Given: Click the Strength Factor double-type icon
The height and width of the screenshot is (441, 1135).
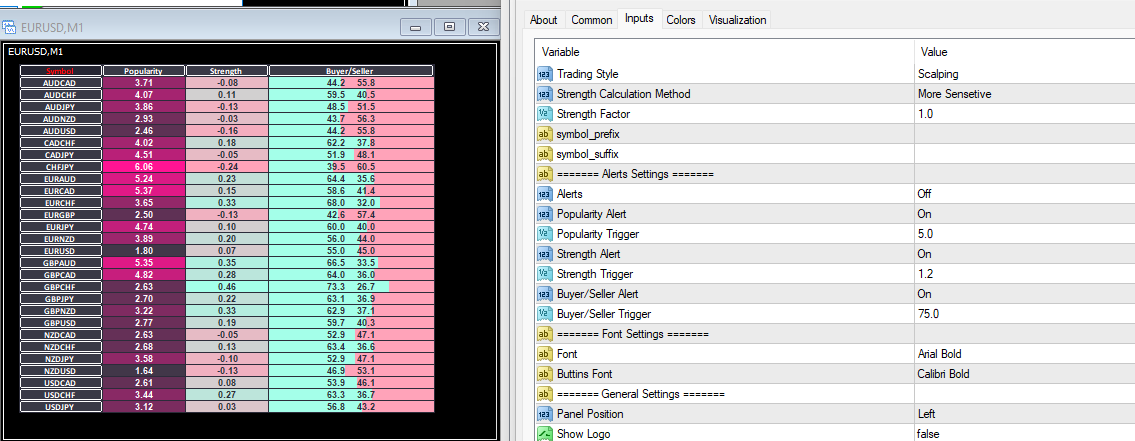Looking at the screenshot, I should (544, 114).
